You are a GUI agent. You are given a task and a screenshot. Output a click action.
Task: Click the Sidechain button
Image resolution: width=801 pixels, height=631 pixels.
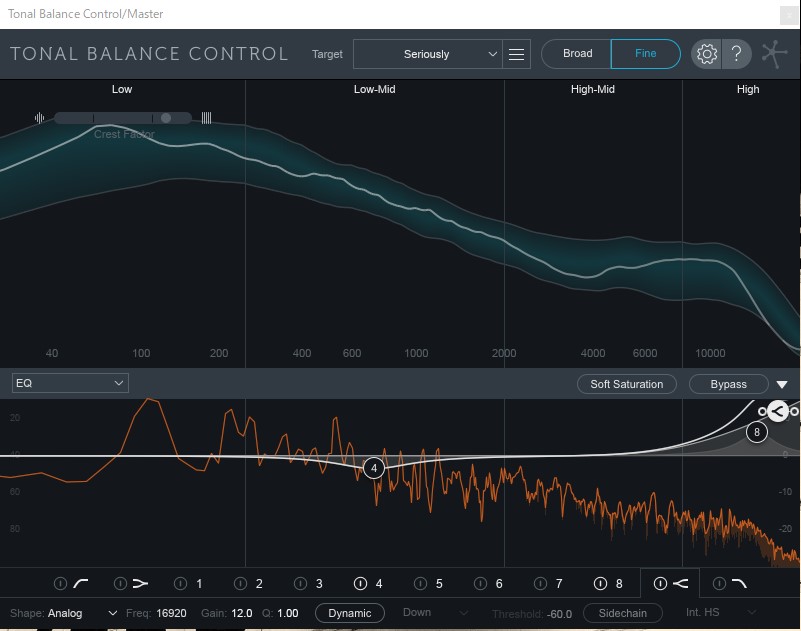coord(623,613)
